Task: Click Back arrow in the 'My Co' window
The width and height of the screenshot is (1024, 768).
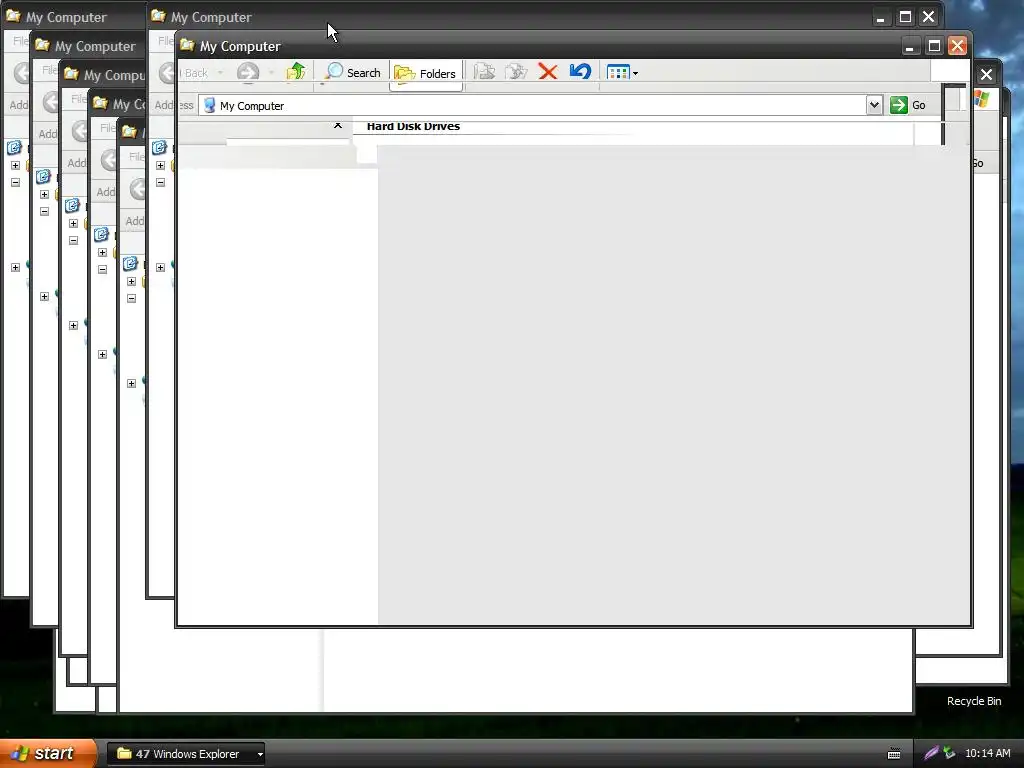Action: click(108, 159)
